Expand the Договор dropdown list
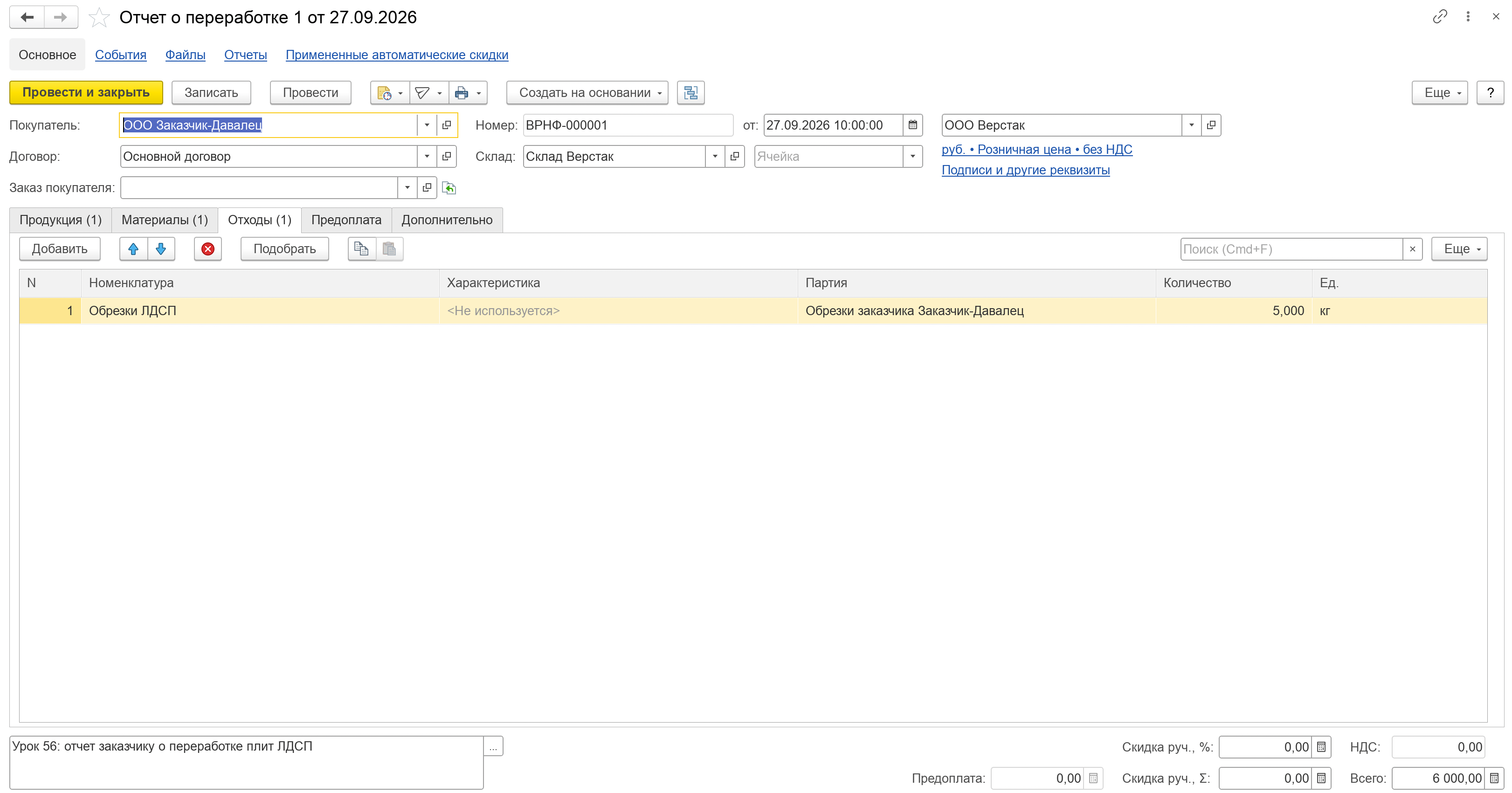This screenshot has width=1512, height=793. click(x=427, y=156)
